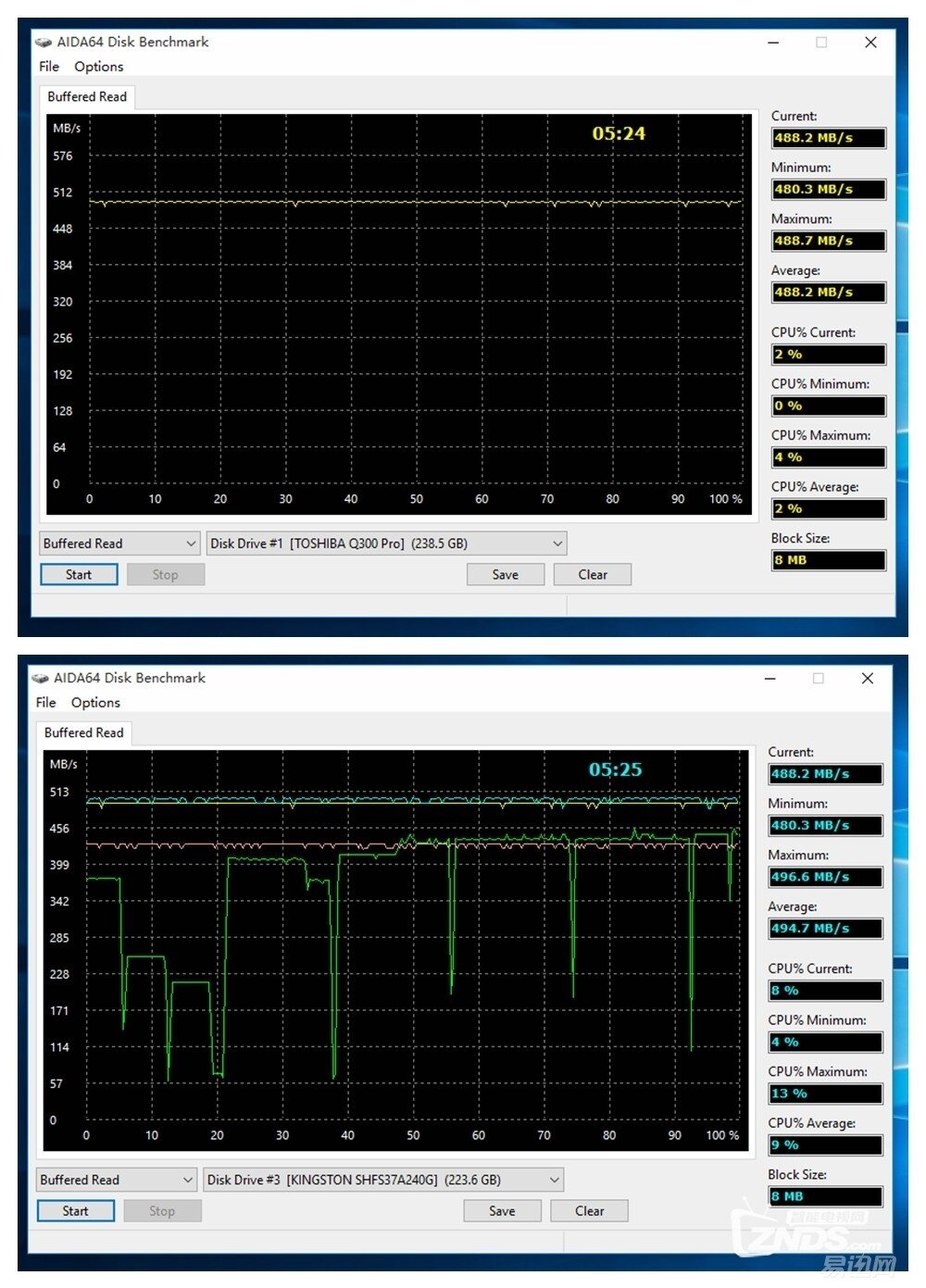Click the Maximum 488.7 MB/s value

click(829, 241)
